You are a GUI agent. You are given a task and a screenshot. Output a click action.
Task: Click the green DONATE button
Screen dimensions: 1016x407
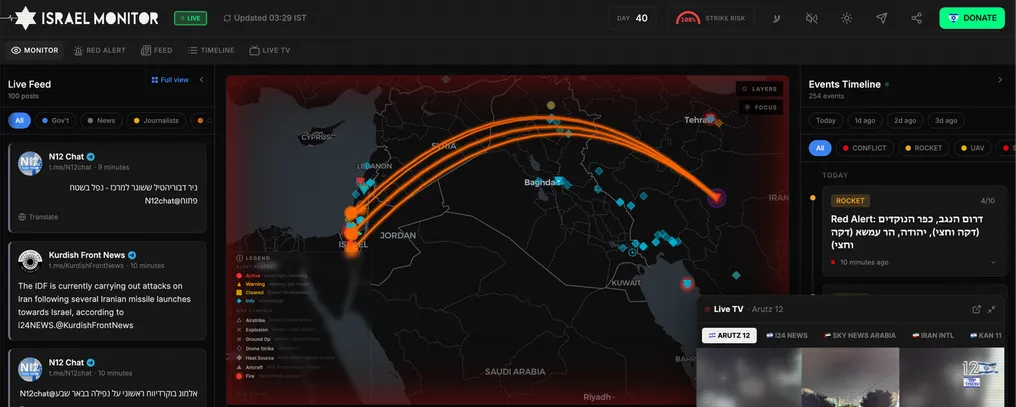point(972,18)
